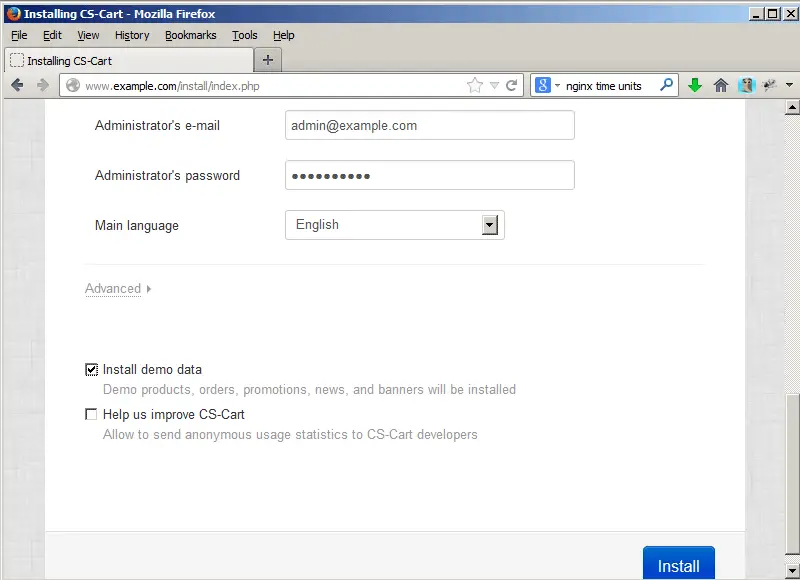
Task: Expand the Advanced settings section
Action: tap(118, 289)
